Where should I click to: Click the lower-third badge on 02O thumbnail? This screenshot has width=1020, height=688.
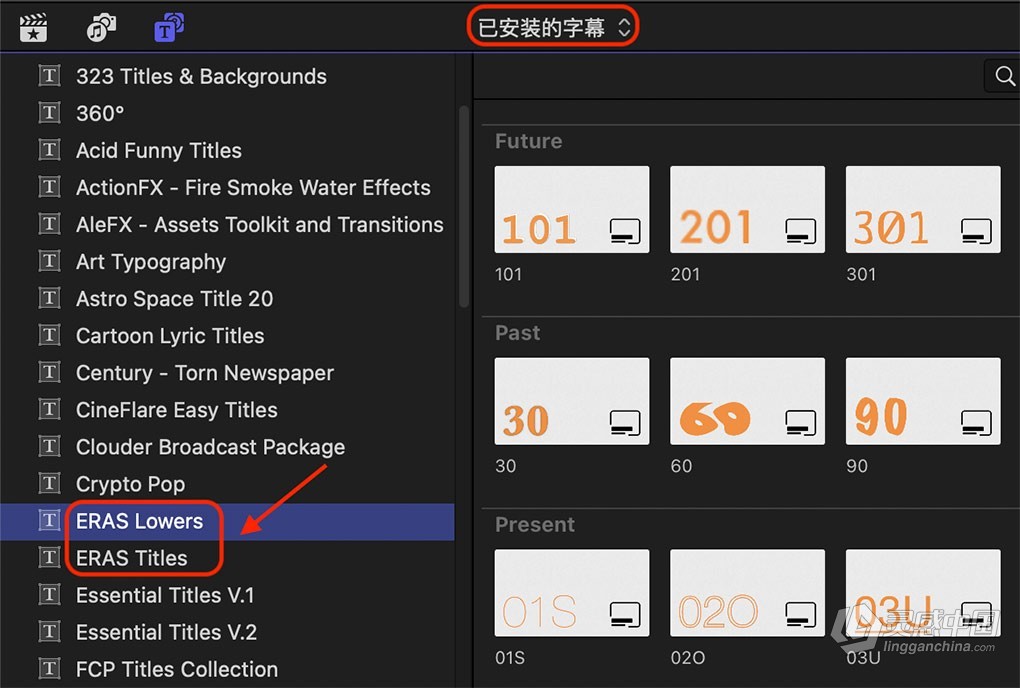click(801, 615)
